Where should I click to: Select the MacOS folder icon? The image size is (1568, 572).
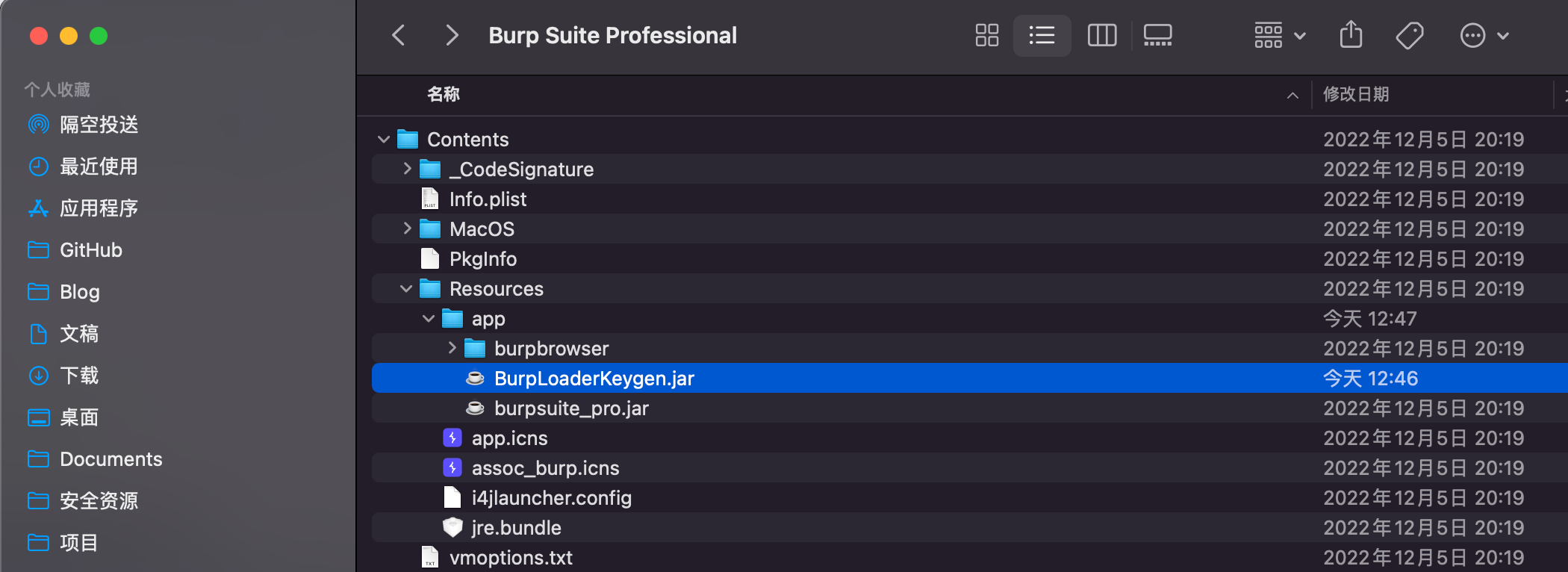click(430, 229)
